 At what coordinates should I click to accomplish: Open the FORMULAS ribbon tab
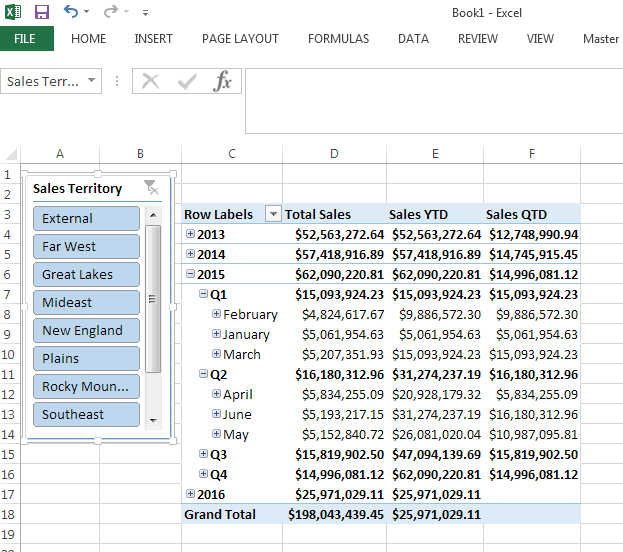338,39
